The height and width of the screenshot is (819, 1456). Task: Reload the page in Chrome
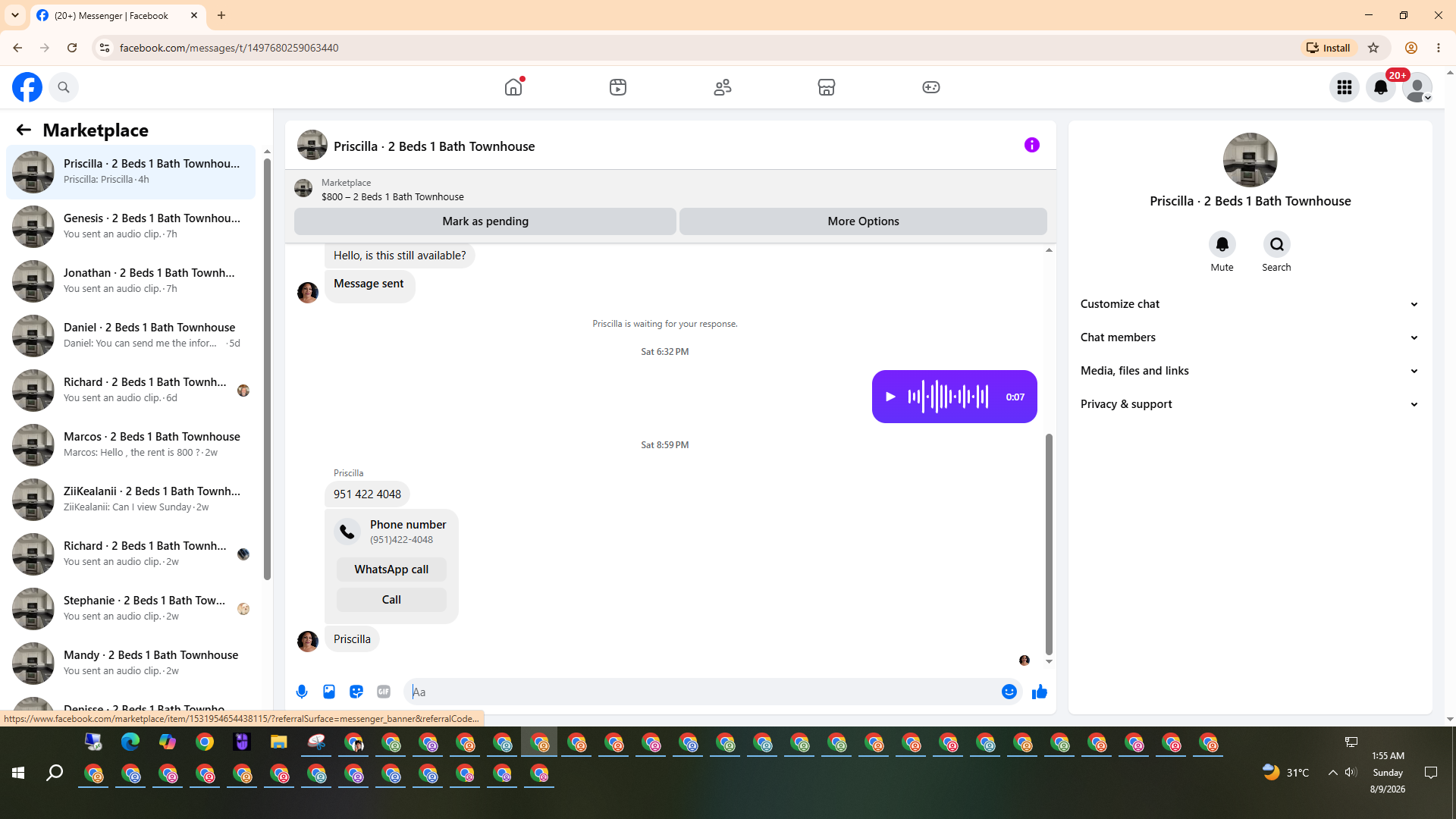pos(72,48)
